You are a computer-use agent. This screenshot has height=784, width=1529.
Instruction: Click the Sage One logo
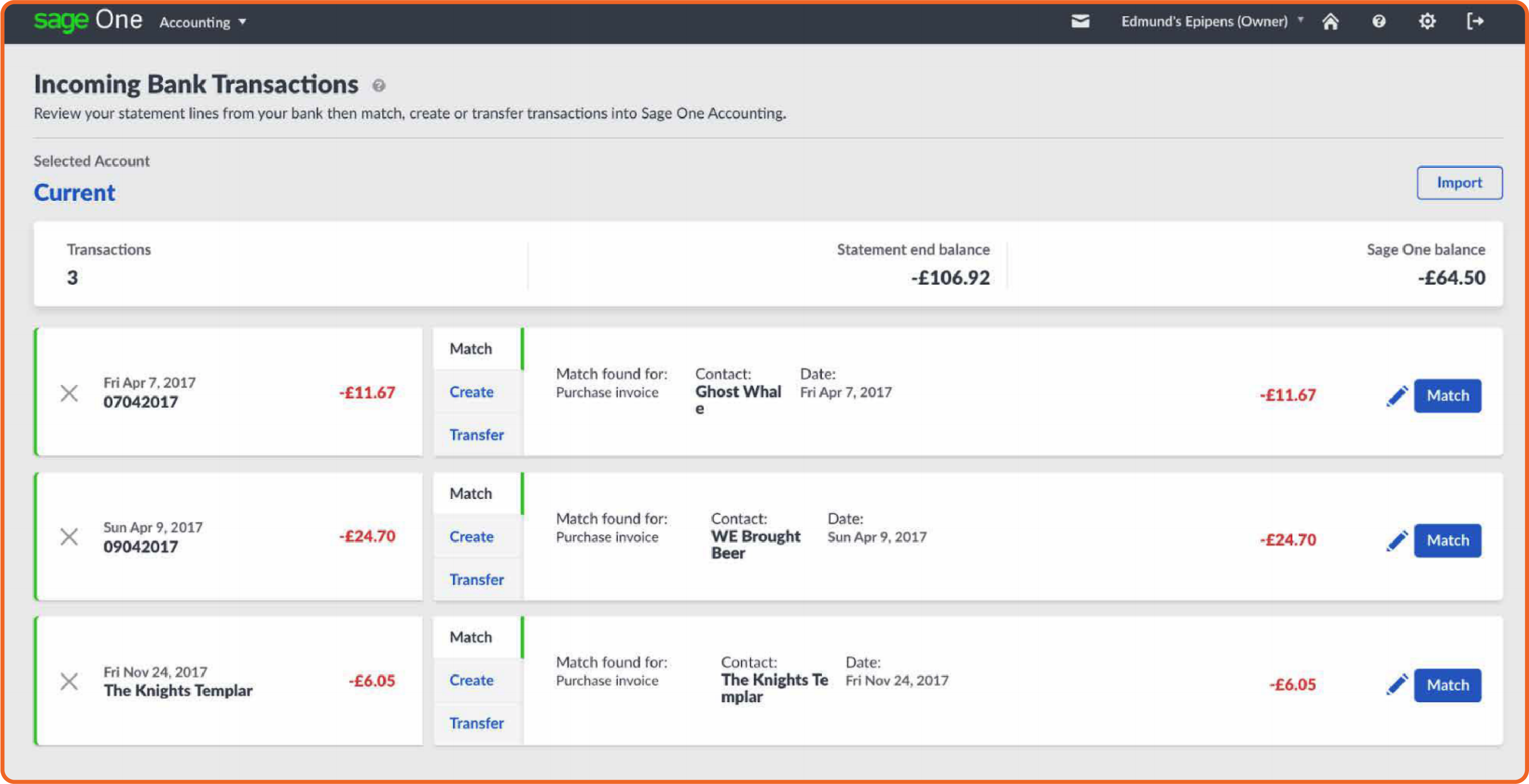click(88, 21)
